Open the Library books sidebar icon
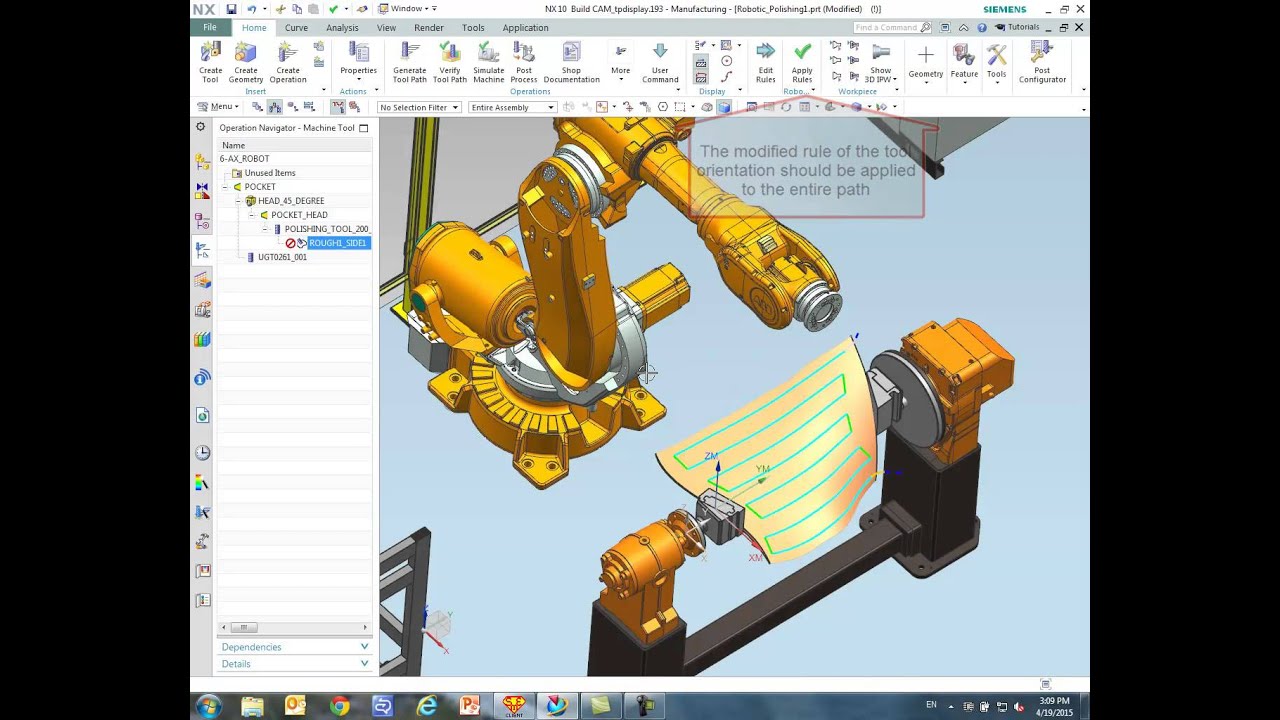 (x=202, y=339)
